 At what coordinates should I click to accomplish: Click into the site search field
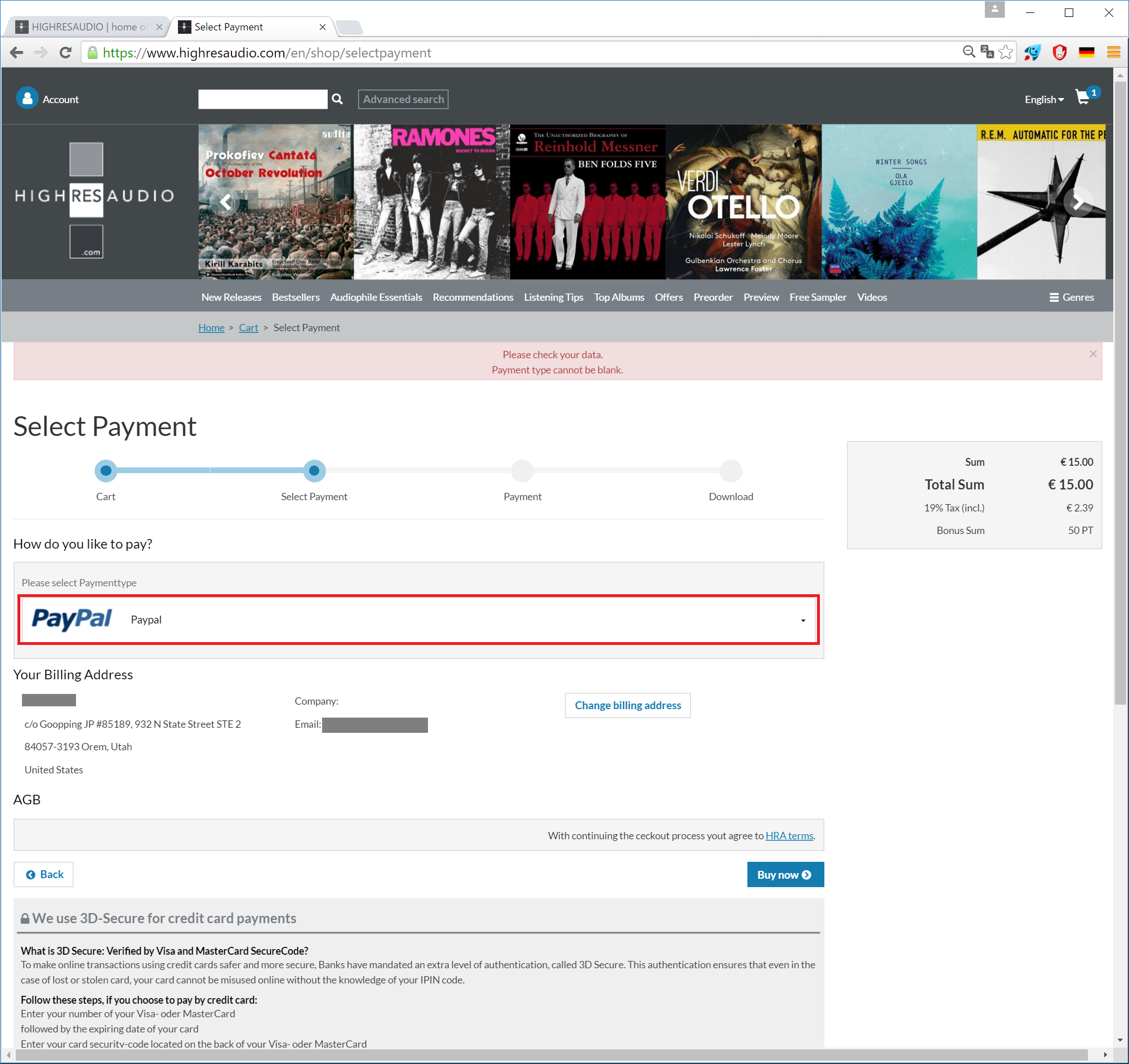coord(263,99)
